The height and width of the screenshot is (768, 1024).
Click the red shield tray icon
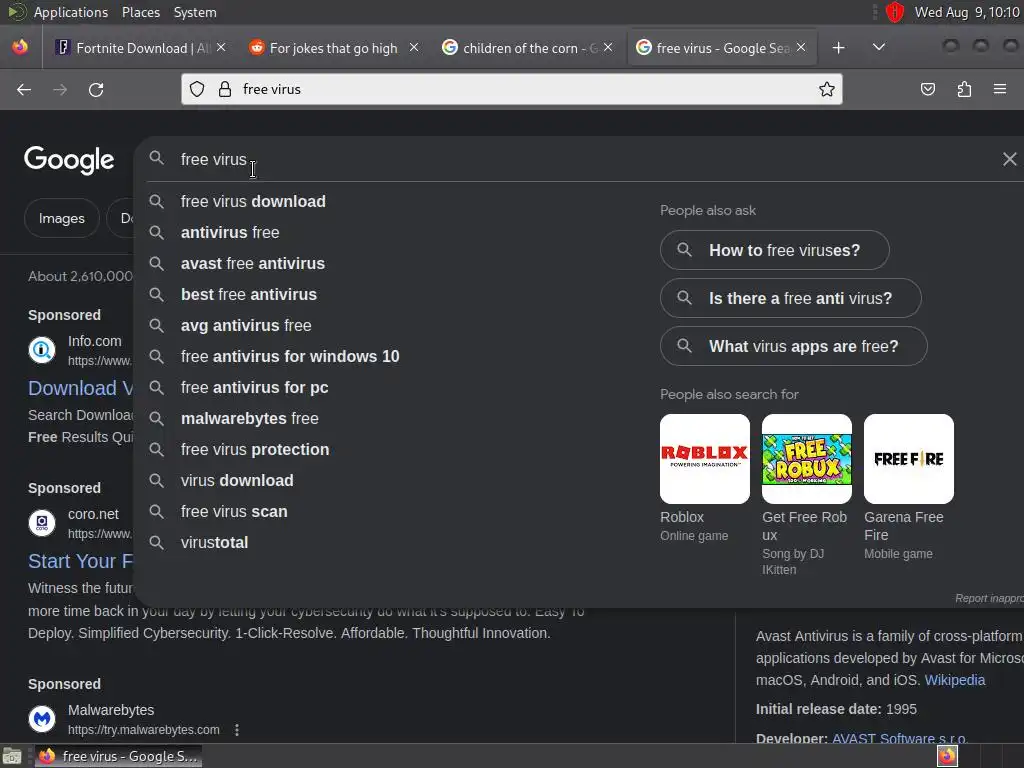(x=895, y=12)
